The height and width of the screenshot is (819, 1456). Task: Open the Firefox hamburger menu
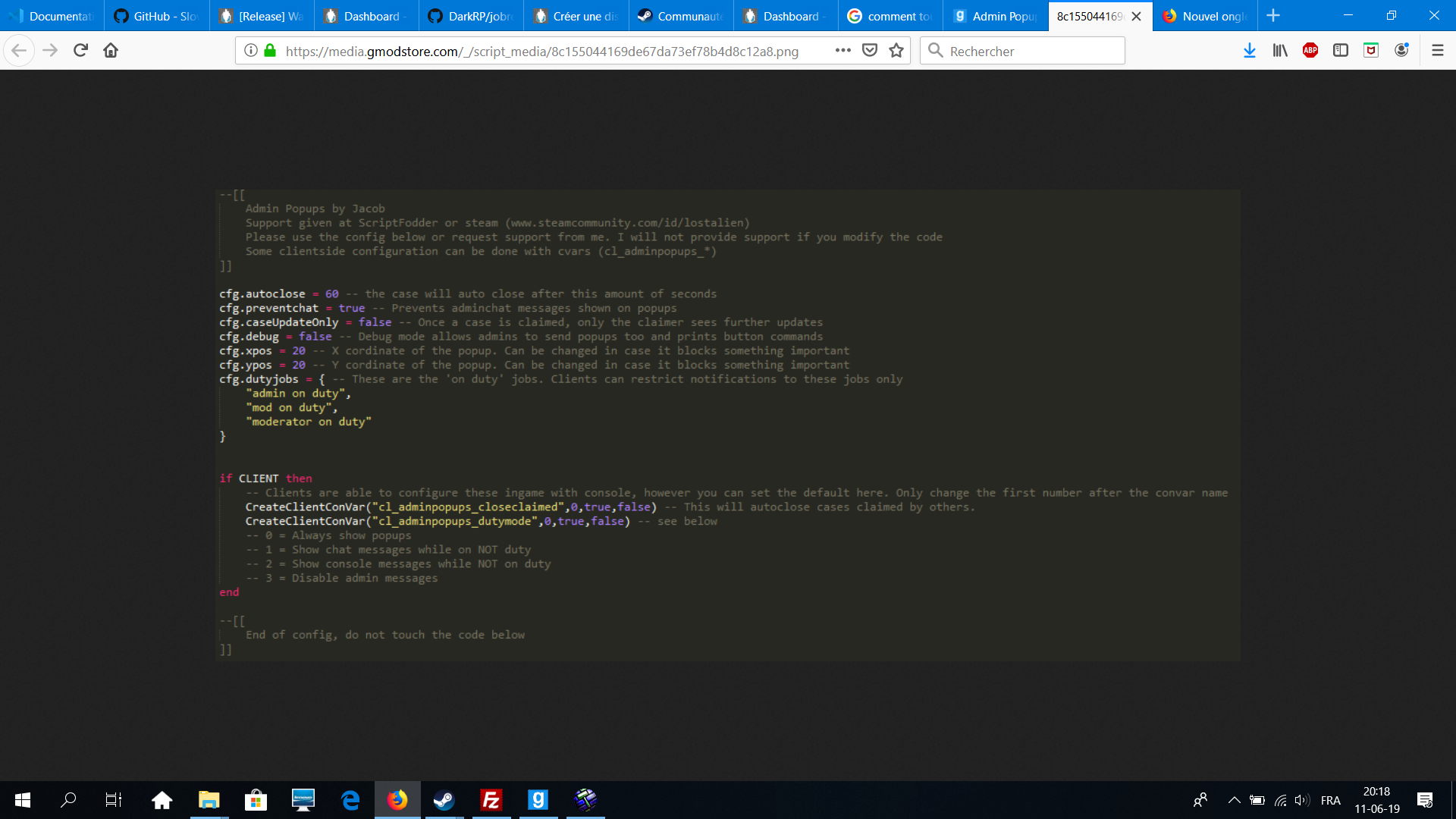[1437, 51]
